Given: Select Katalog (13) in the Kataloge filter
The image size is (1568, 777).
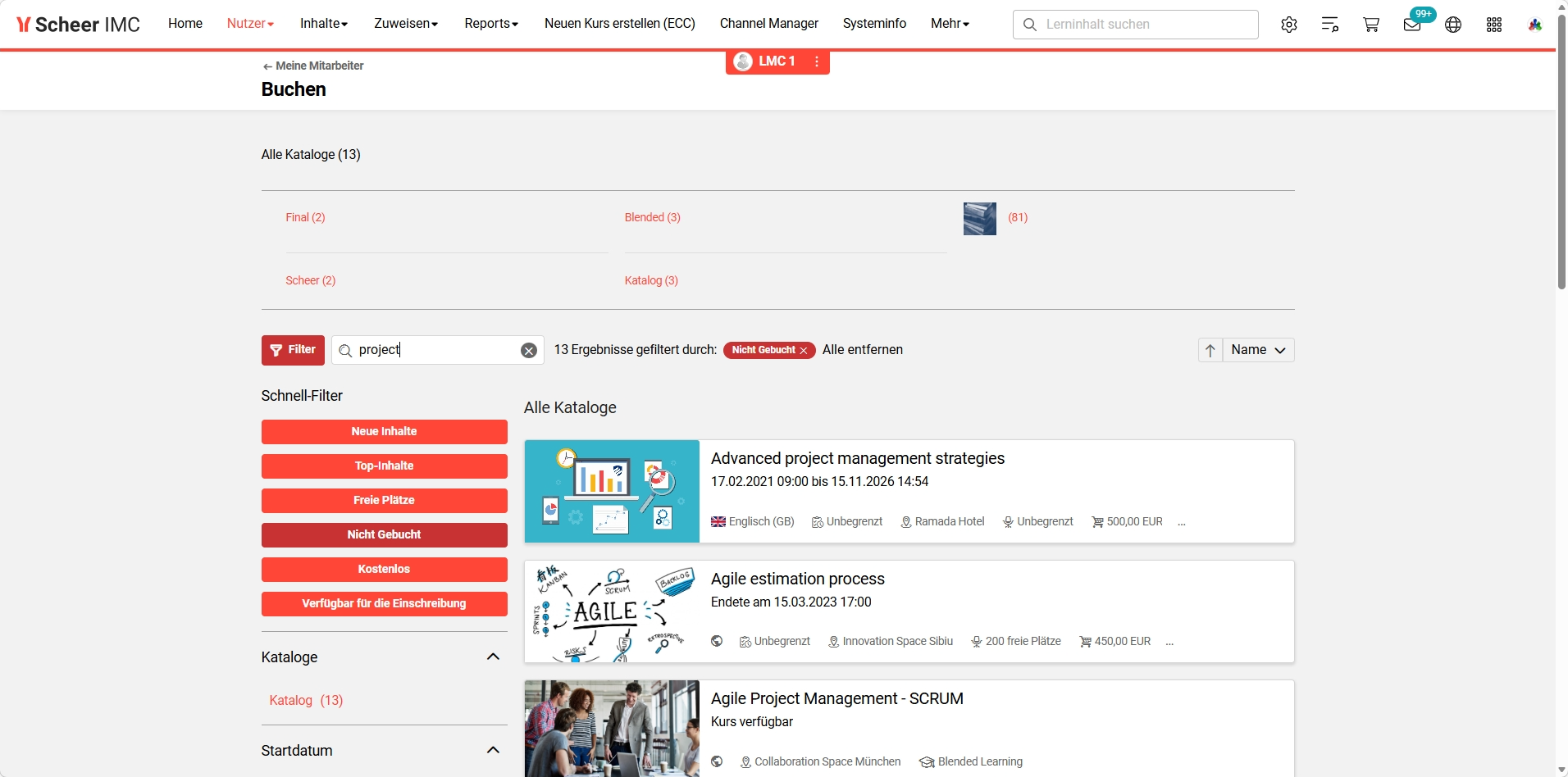Looking at the screenshot, I should coord(306,700).
